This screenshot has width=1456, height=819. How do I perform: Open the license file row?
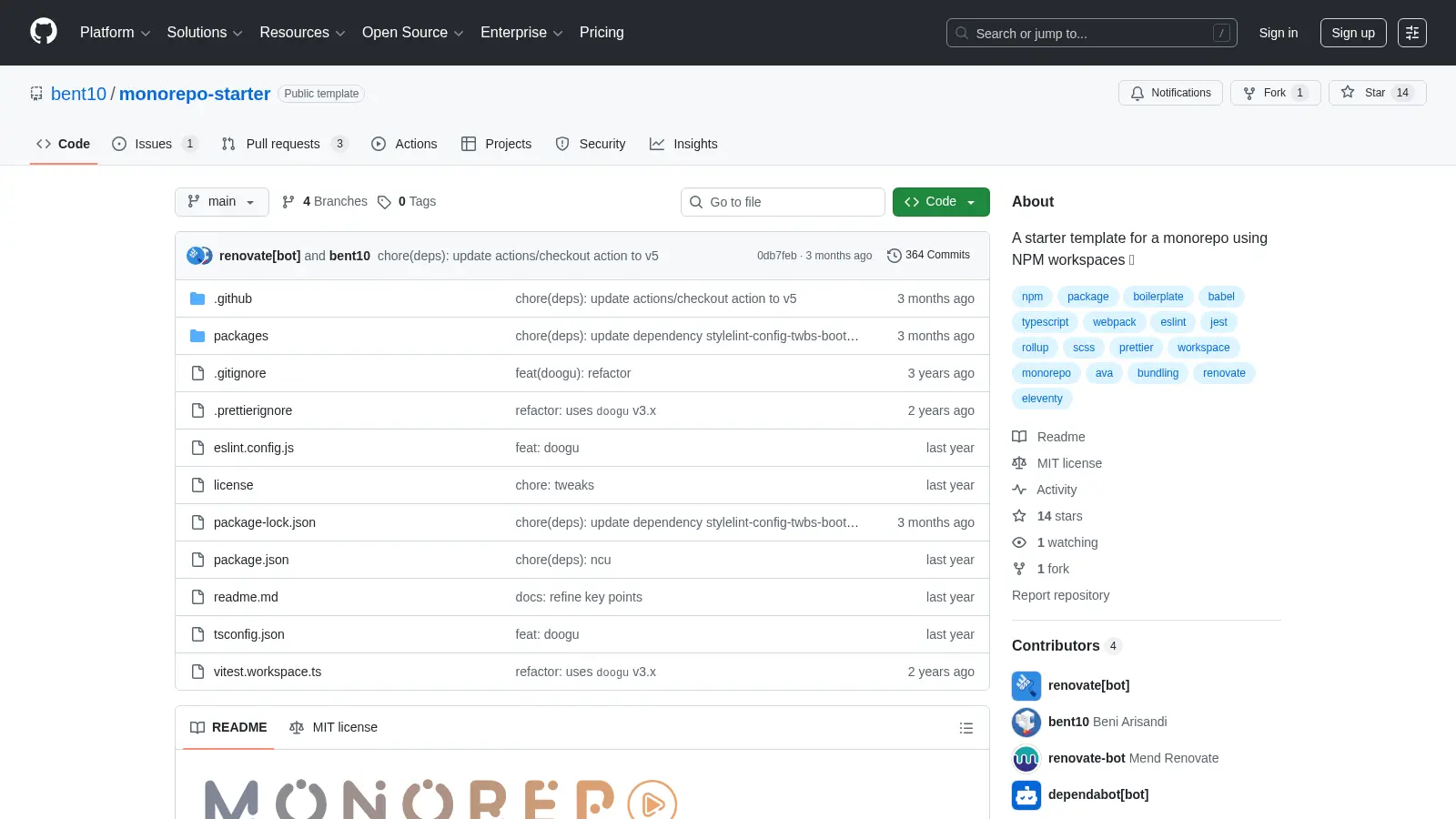click(582, 485)
